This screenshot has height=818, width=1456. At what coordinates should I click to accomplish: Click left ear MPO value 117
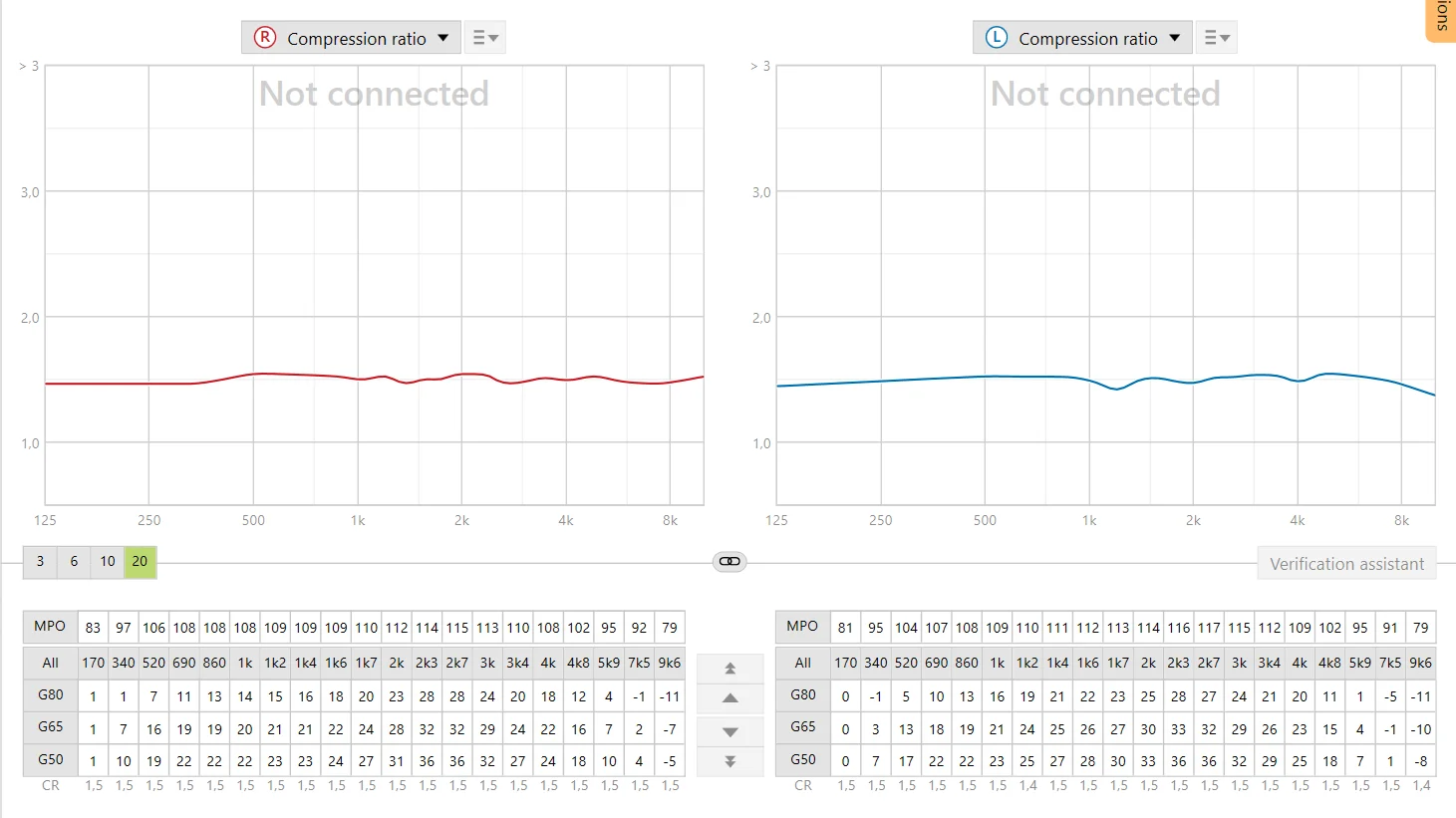[1209, 628]
